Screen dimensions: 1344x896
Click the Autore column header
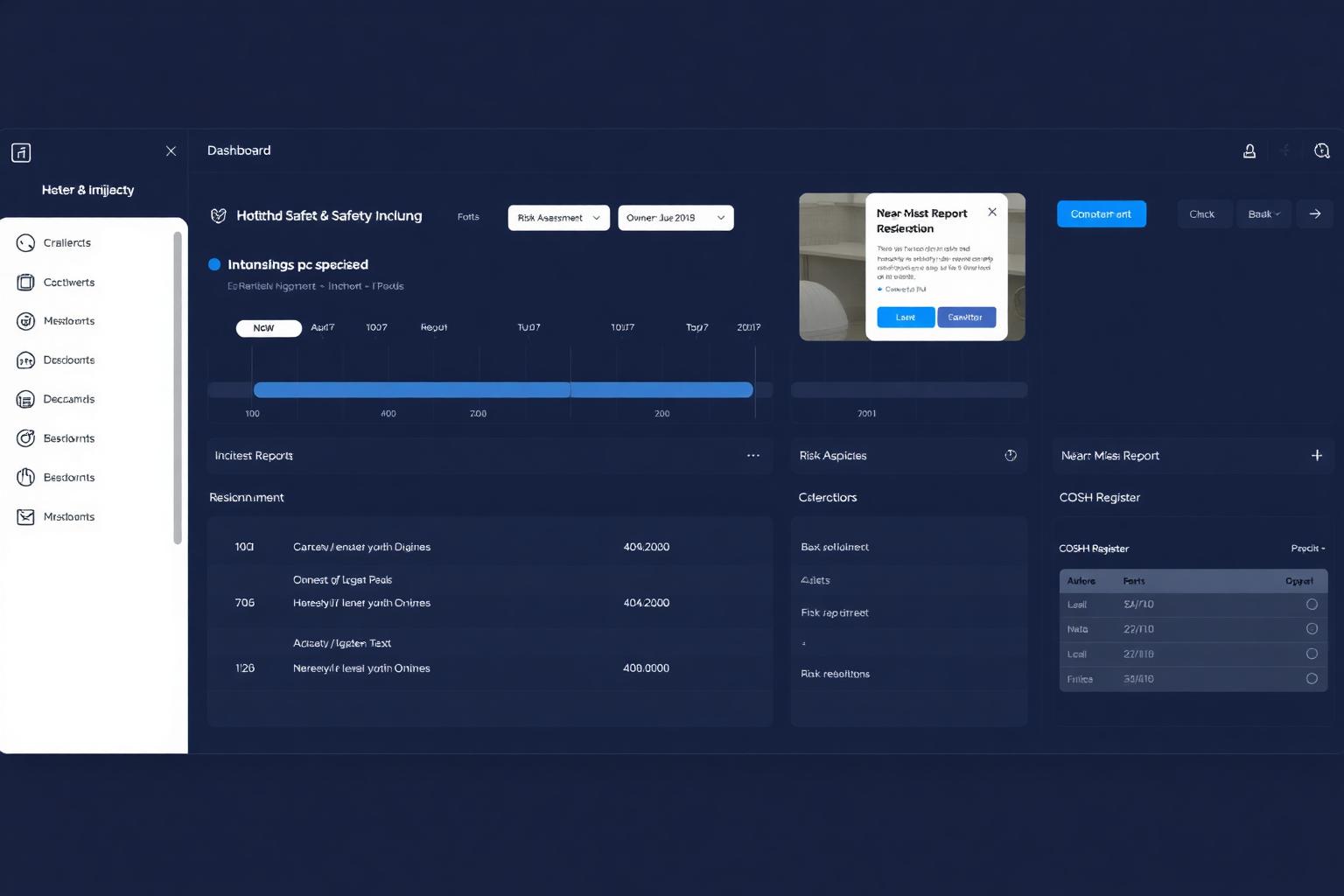[x=1081, y=581]
